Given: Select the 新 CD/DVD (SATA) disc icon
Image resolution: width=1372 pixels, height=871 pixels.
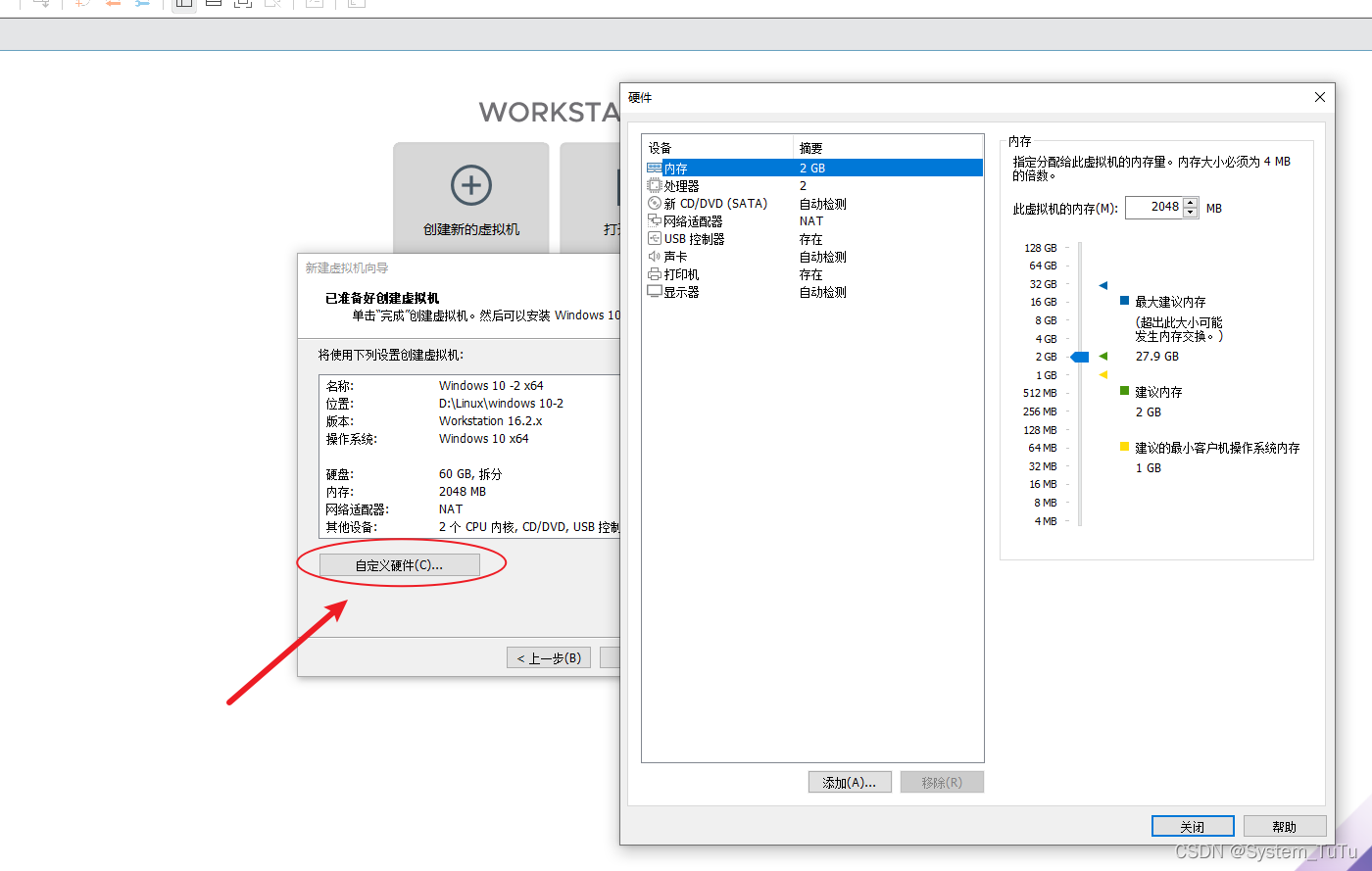Looking at the screenshot, I should coord(655,204).
